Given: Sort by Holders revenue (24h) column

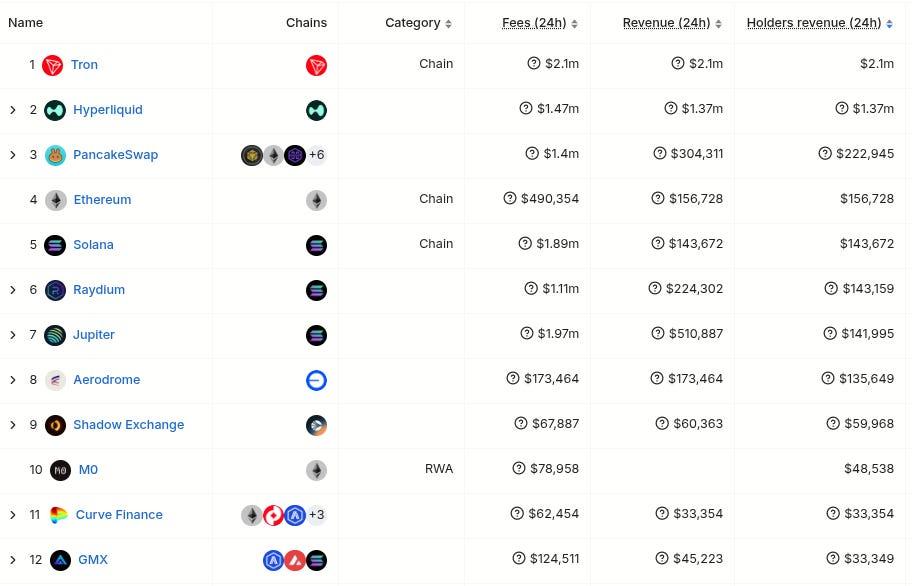Looking at the screenshot, I should [814, 23].
